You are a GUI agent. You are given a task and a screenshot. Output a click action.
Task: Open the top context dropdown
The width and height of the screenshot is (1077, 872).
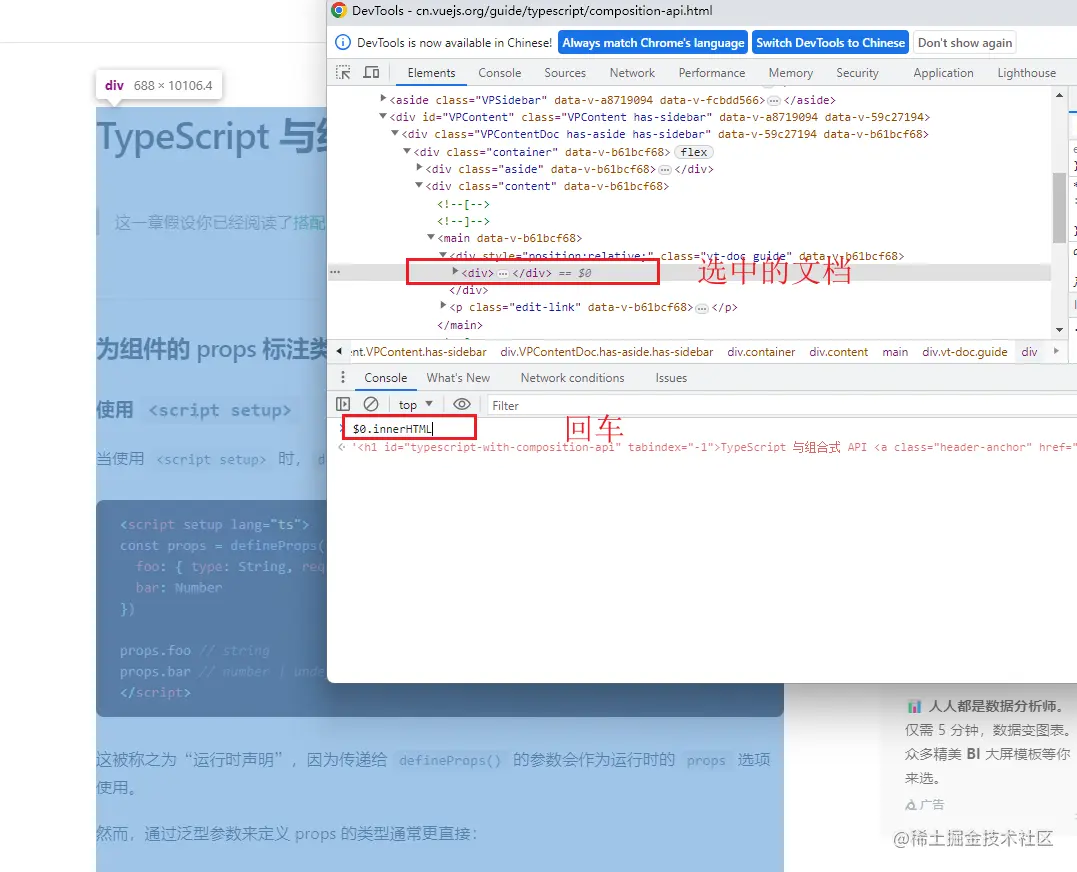point(416,404)
